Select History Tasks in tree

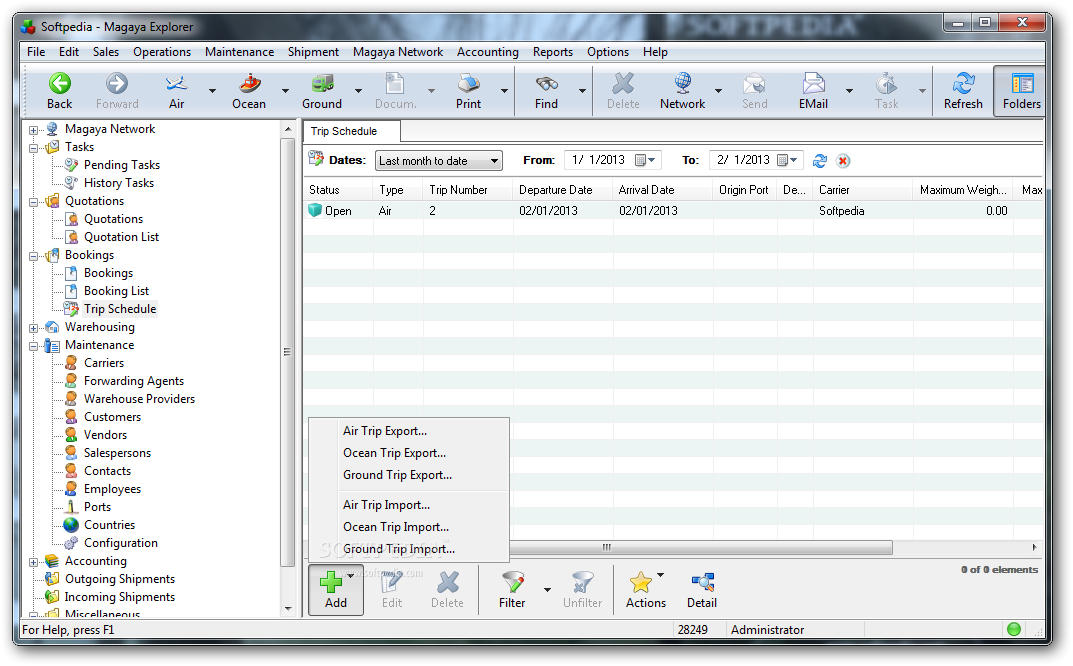118,183
